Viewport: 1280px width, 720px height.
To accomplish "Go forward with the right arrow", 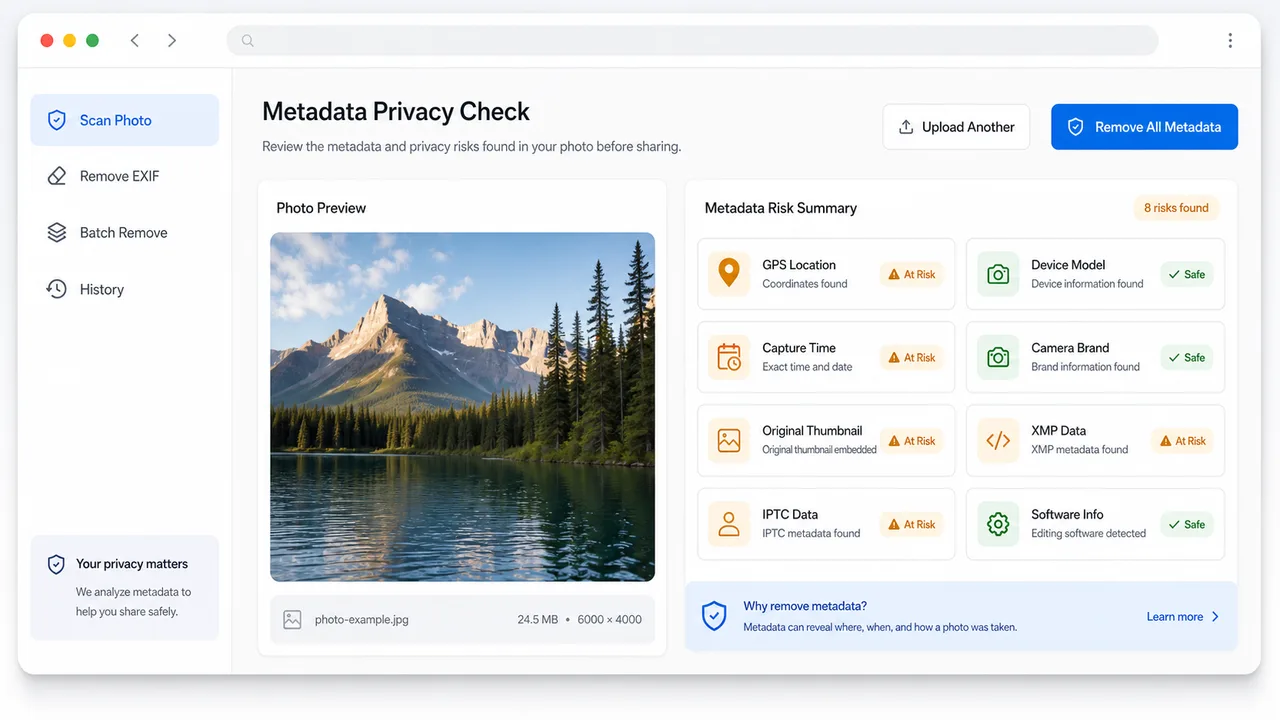I will coord(172,41).
